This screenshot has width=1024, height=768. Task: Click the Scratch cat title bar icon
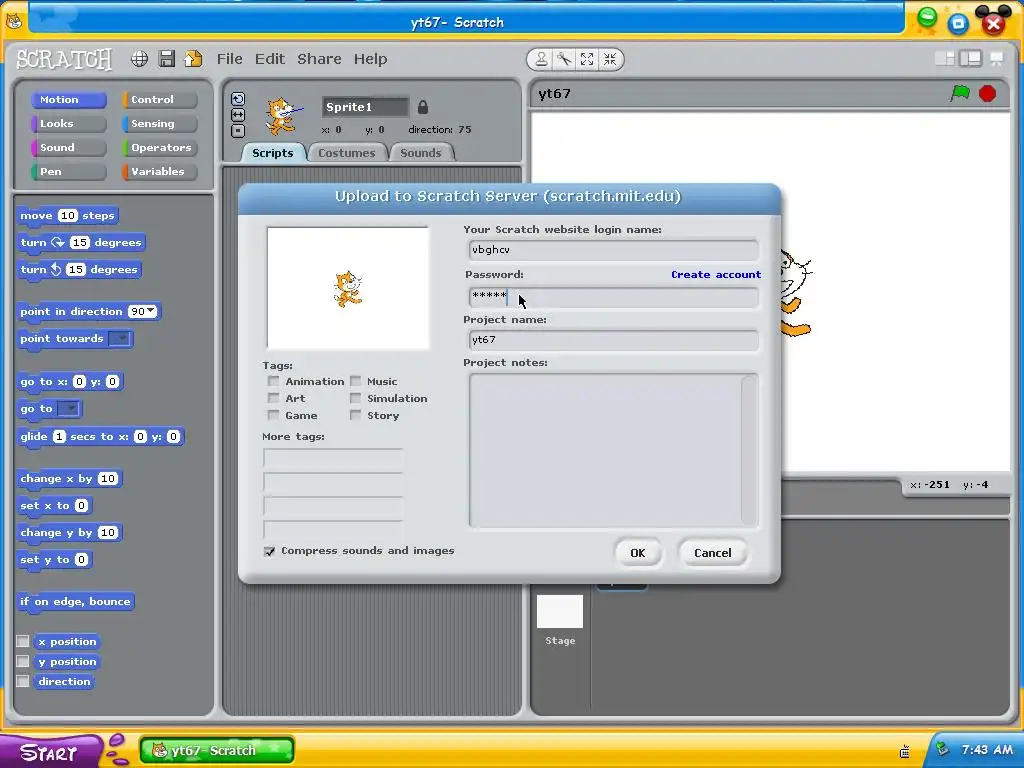coord(14,21)
